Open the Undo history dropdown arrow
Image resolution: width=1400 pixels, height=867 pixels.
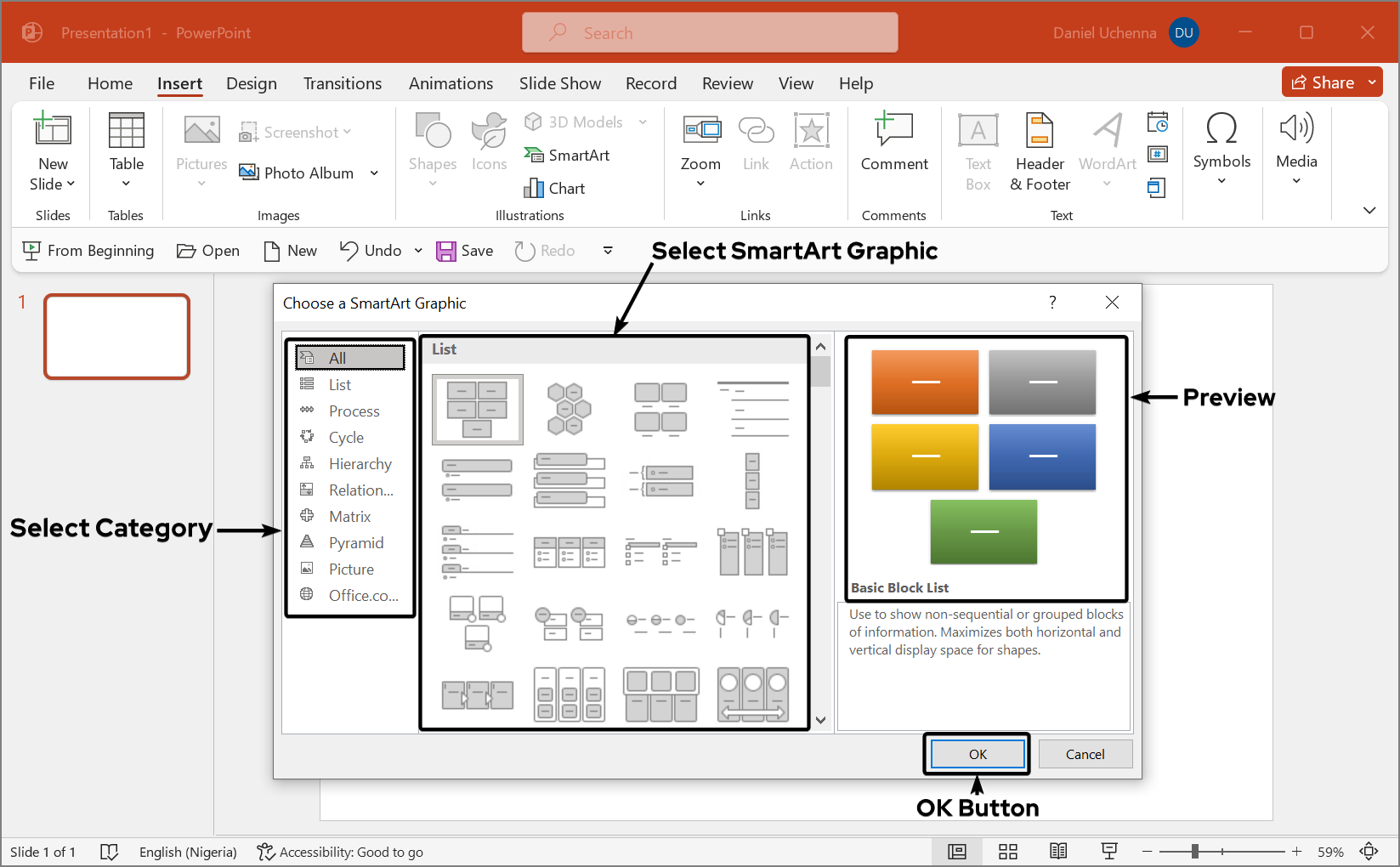point(418,251)
